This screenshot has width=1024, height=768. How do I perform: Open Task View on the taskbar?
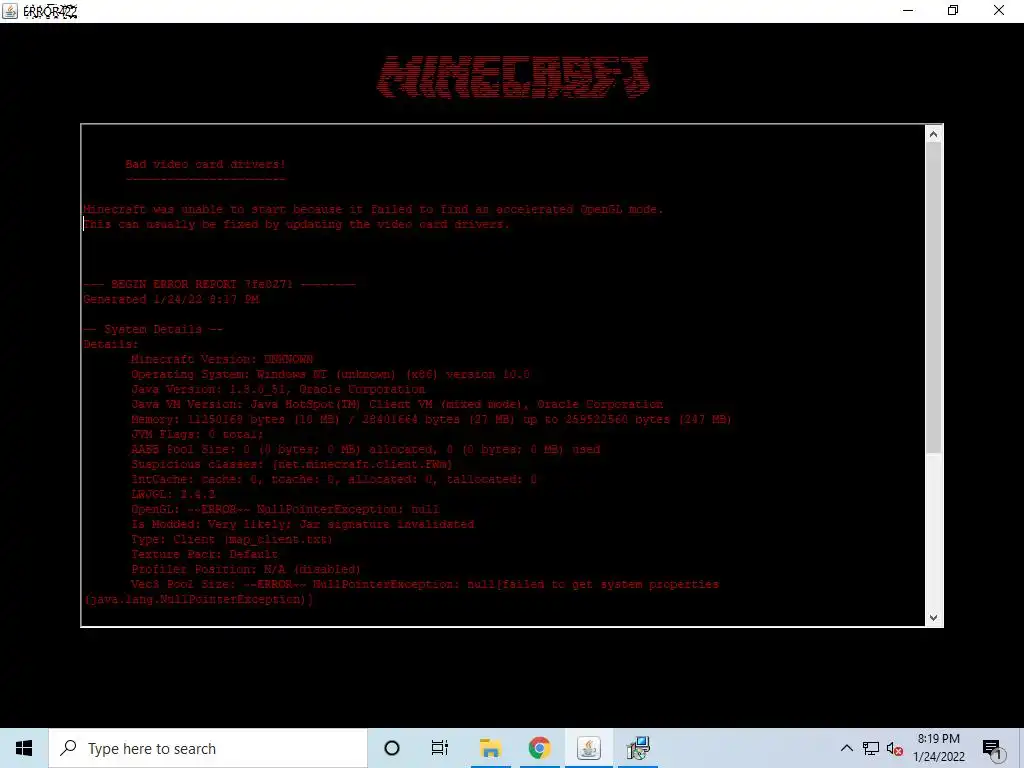pos(440,748)
